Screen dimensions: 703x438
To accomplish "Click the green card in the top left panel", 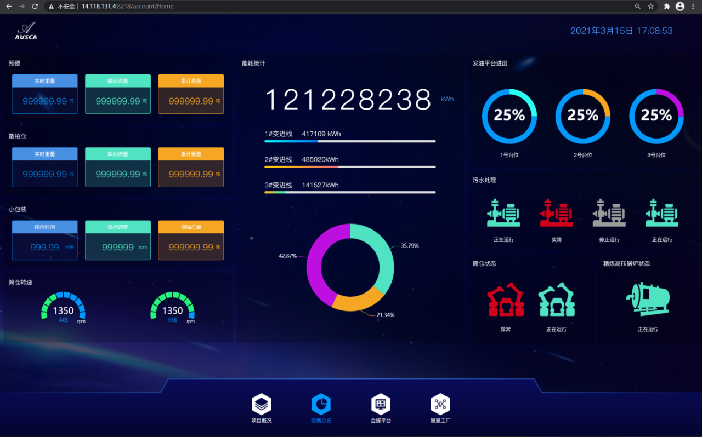I will click(x=118, y=94).
